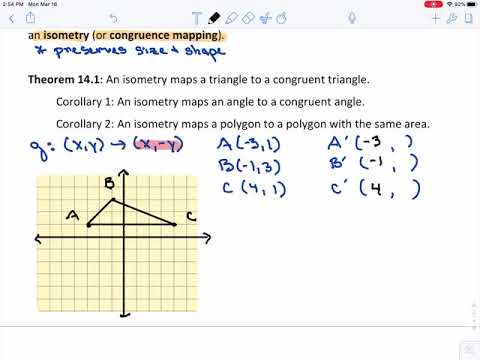The width and height of the screenshot is (480, 360).
Task: Select the Eraser tool
Action: pyautogui.click(x=248, y=18)
